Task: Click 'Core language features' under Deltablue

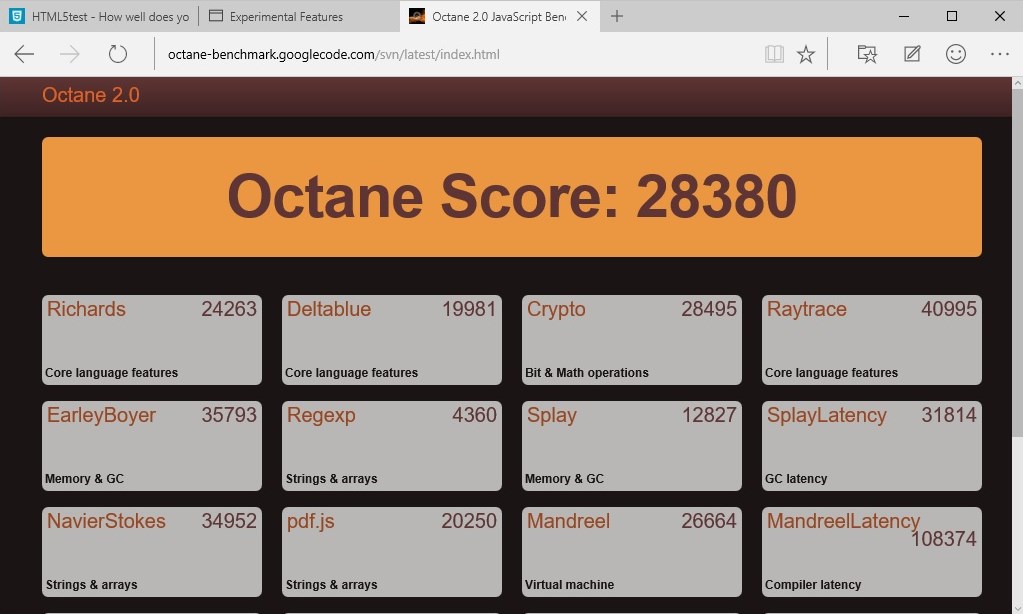Action: click(351, 373)
